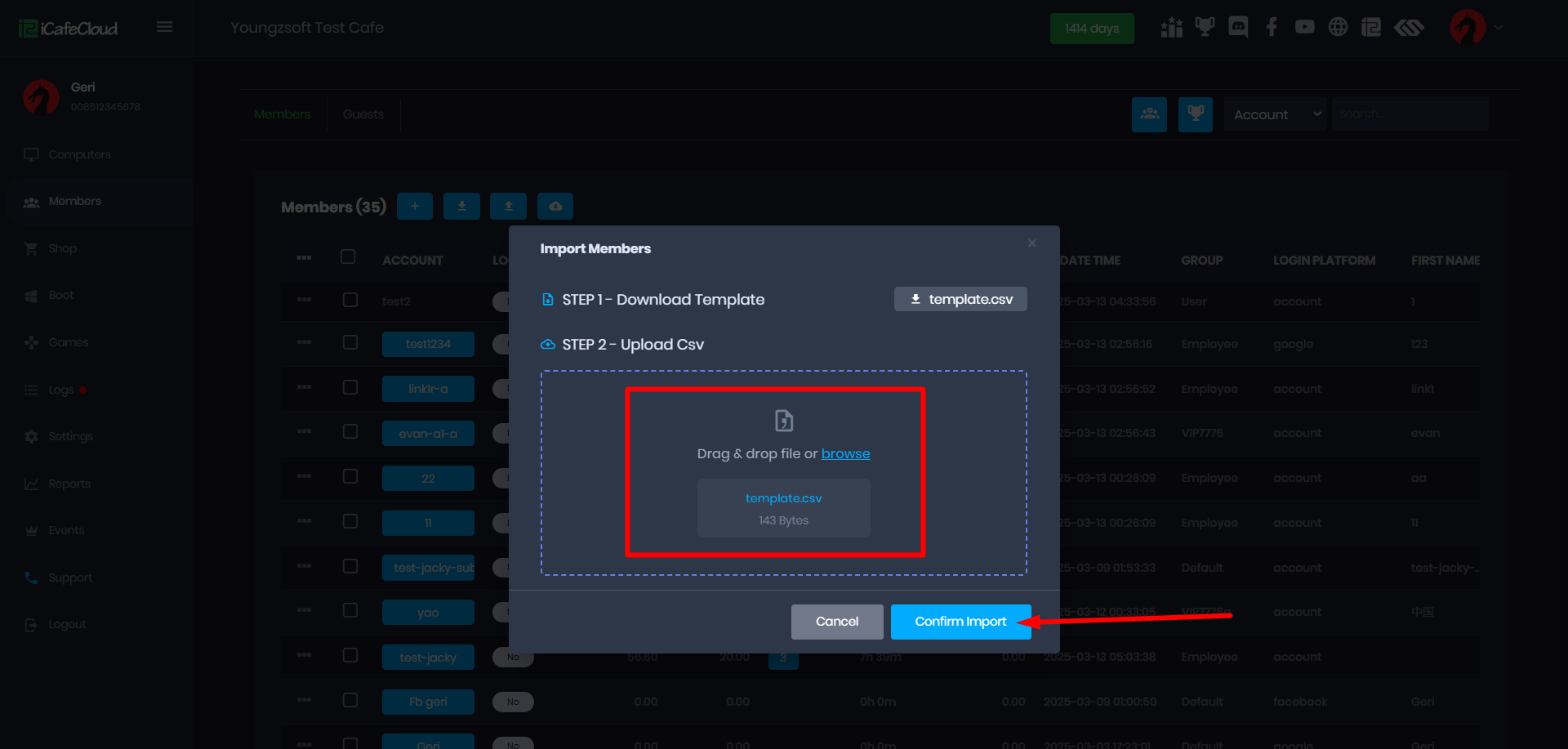Check the select-all members checkbox
Viewport: 1568px width, 749px height.
point(348,257)
